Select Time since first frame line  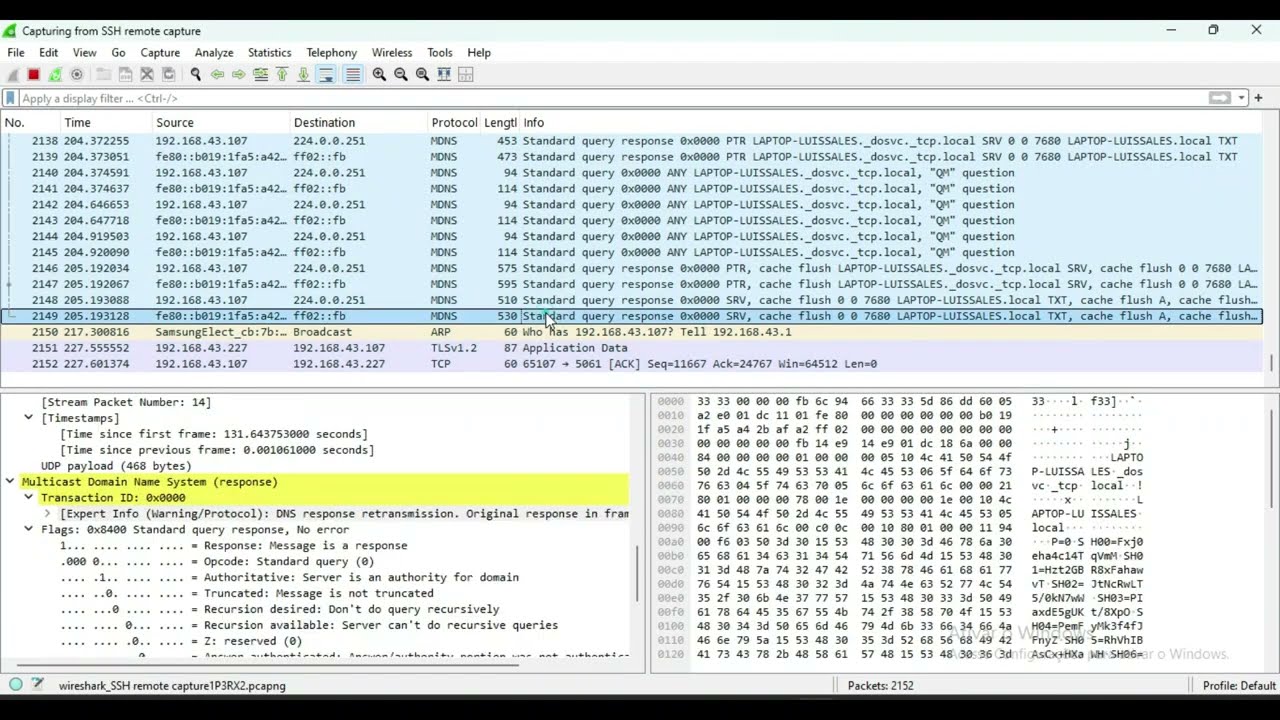click(213, 434)
